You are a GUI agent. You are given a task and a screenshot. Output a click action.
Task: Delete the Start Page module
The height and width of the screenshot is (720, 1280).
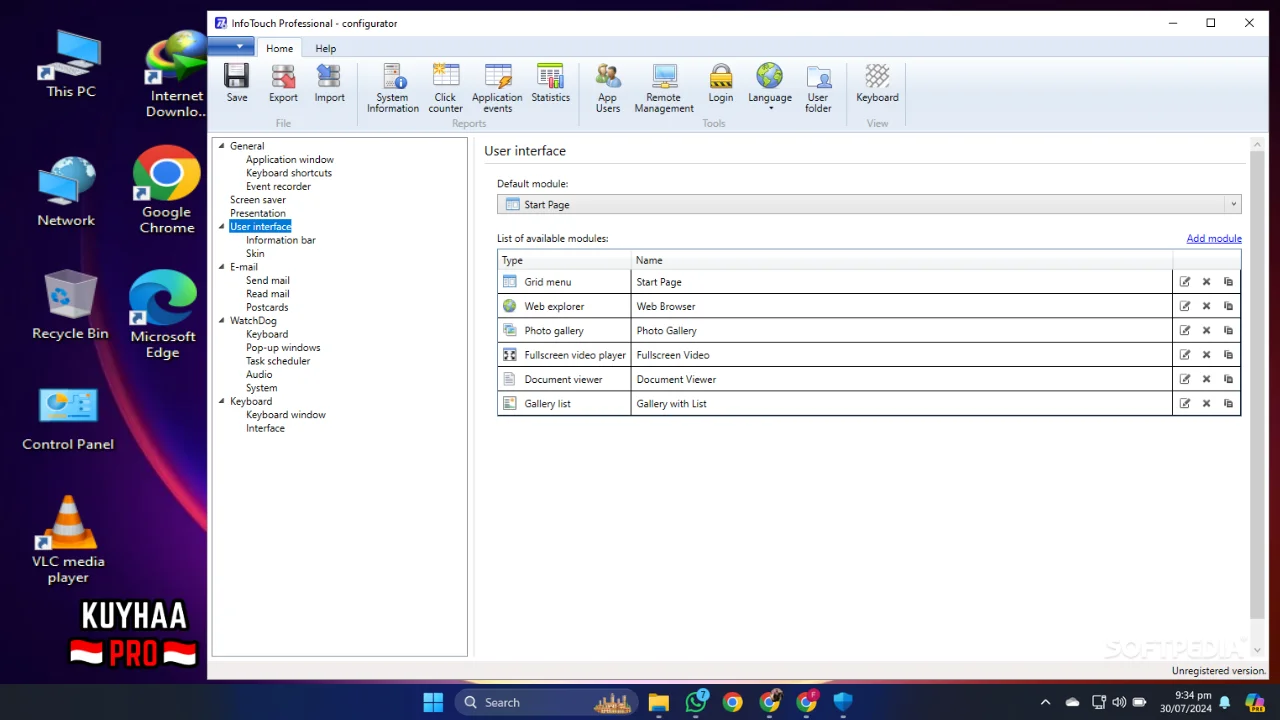tap(1207, 282)
